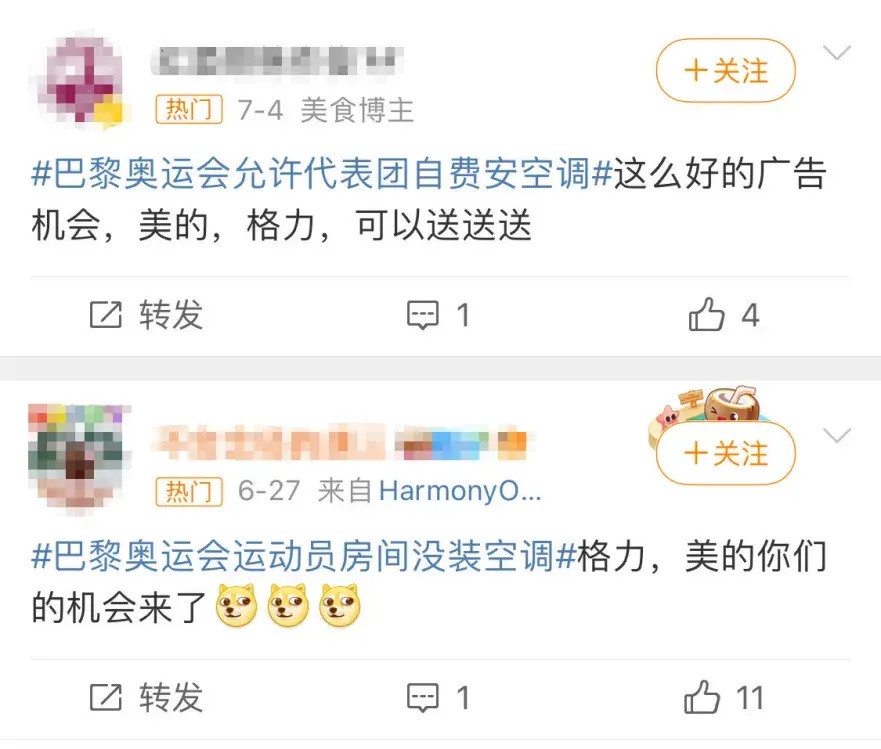Screen dimensions: 881x749
Task: Like the second post with 11 likes
Action: point(702,697)
